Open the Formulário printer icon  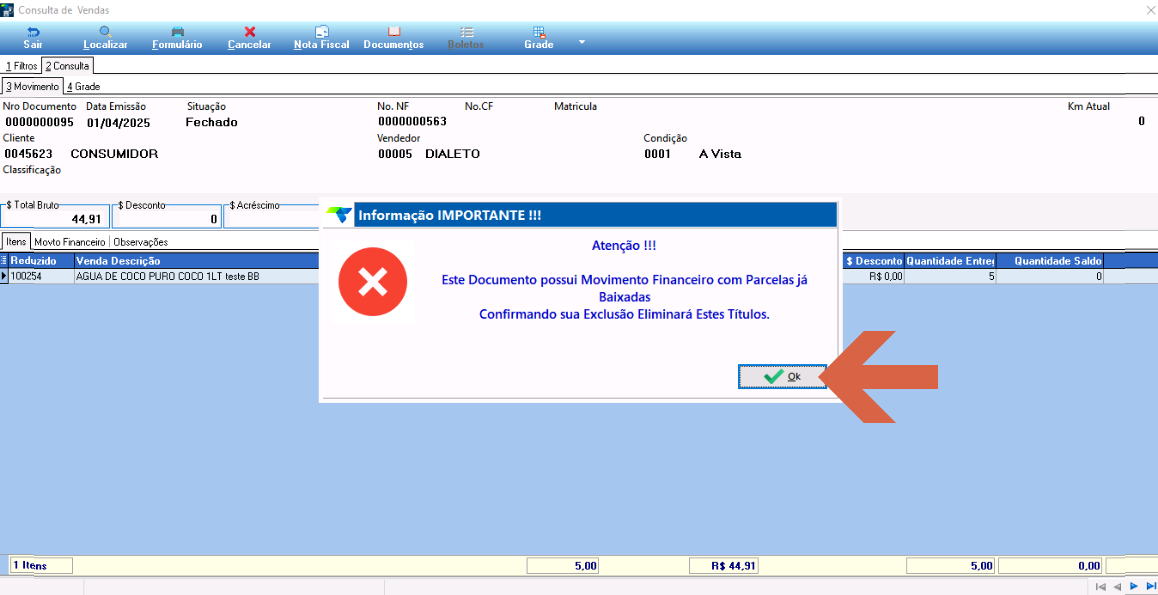click(177, 38)
